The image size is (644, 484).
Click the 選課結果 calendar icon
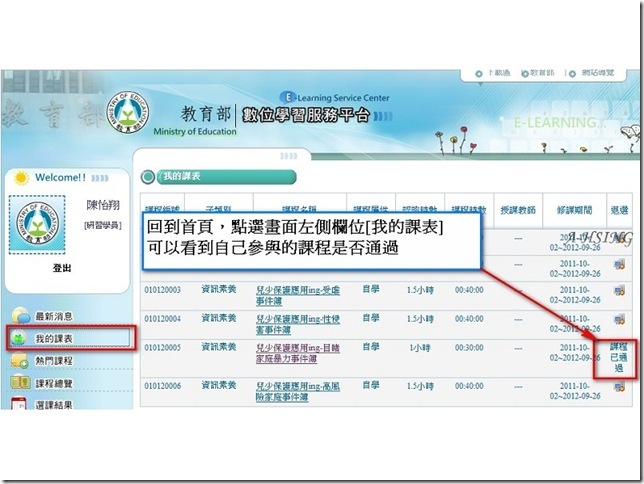(18, 403)
